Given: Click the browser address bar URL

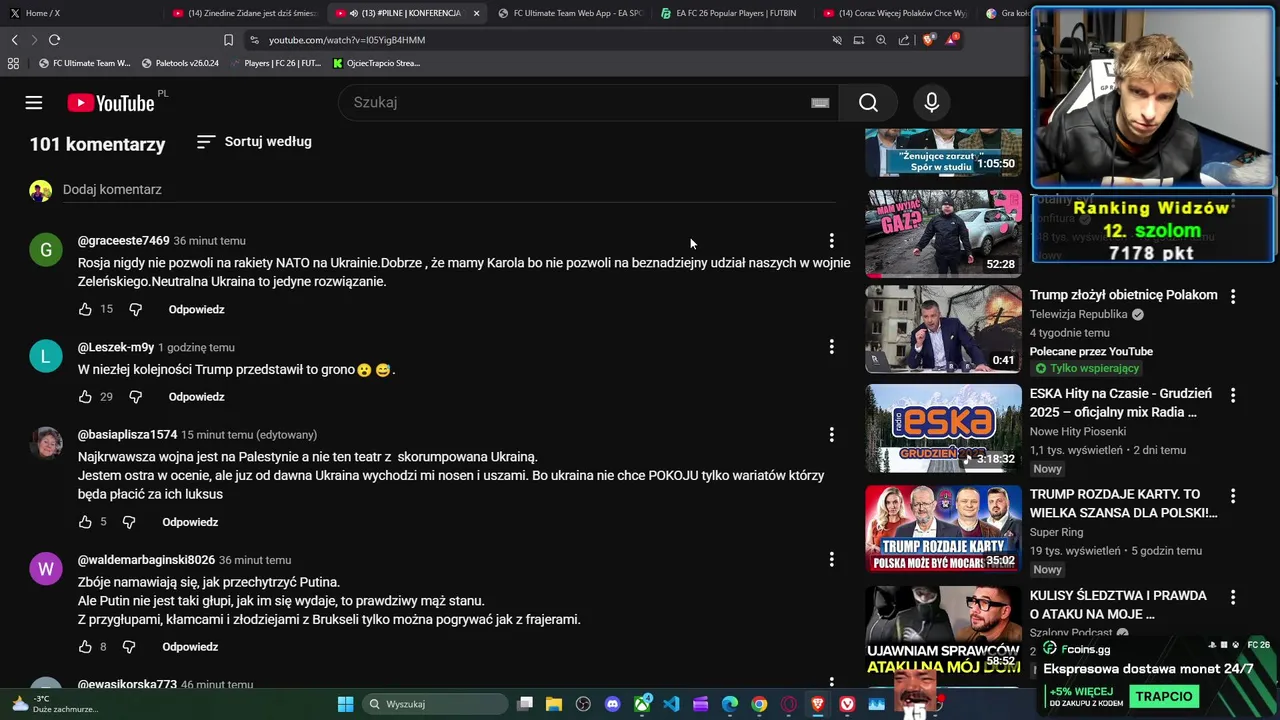Looking at the screenshot, I should tap(347, 40).
